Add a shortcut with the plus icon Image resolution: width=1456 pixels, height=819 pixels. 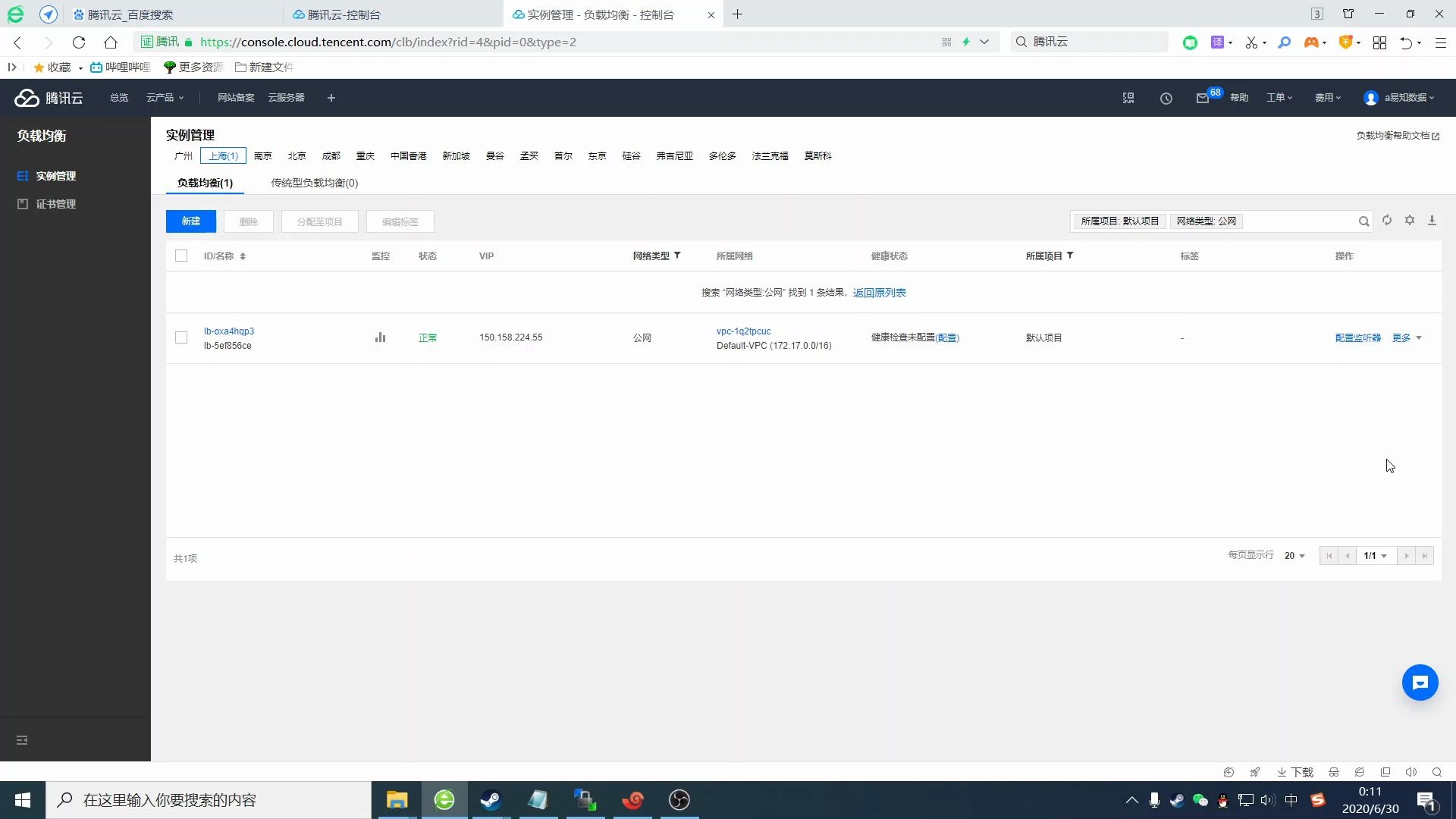pos(331,98)
